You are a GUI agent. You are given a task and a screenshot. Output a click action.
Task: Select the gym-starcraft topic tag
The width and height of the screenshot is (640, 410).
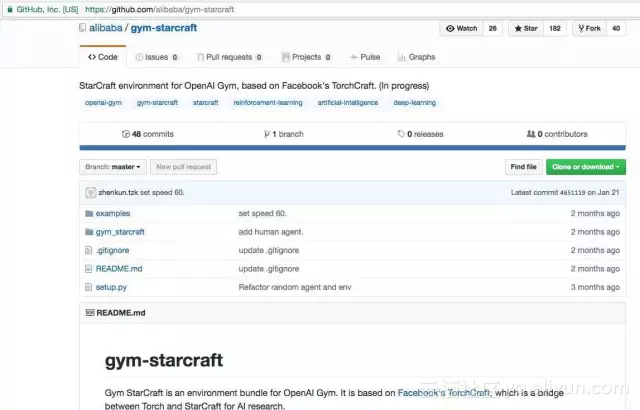(x=157, y=103)
